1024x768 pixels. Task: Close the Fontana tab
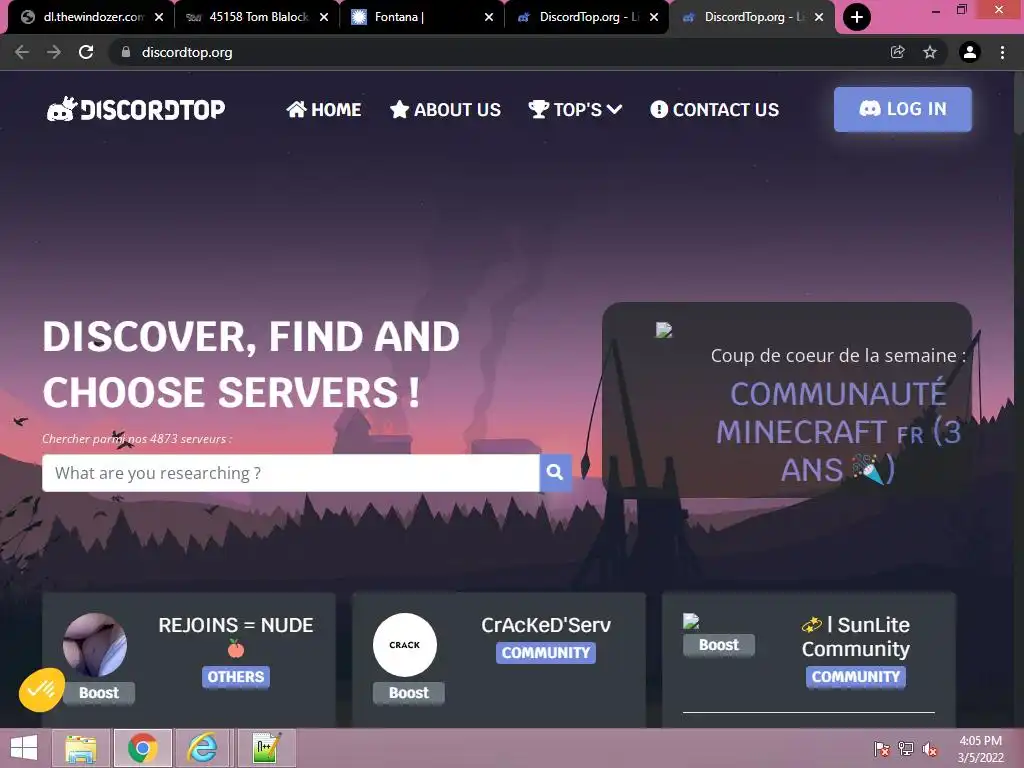coord(488,17)
